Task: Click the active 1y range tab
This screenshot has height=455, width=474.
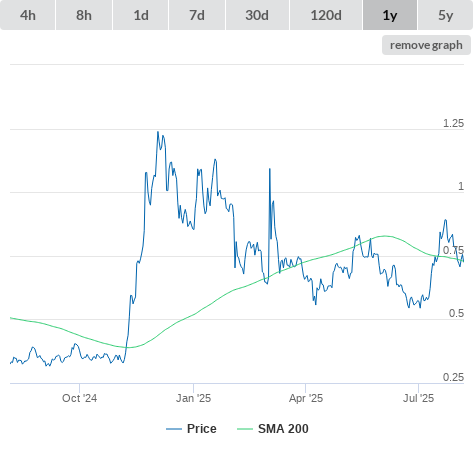Action: (390, 15)
